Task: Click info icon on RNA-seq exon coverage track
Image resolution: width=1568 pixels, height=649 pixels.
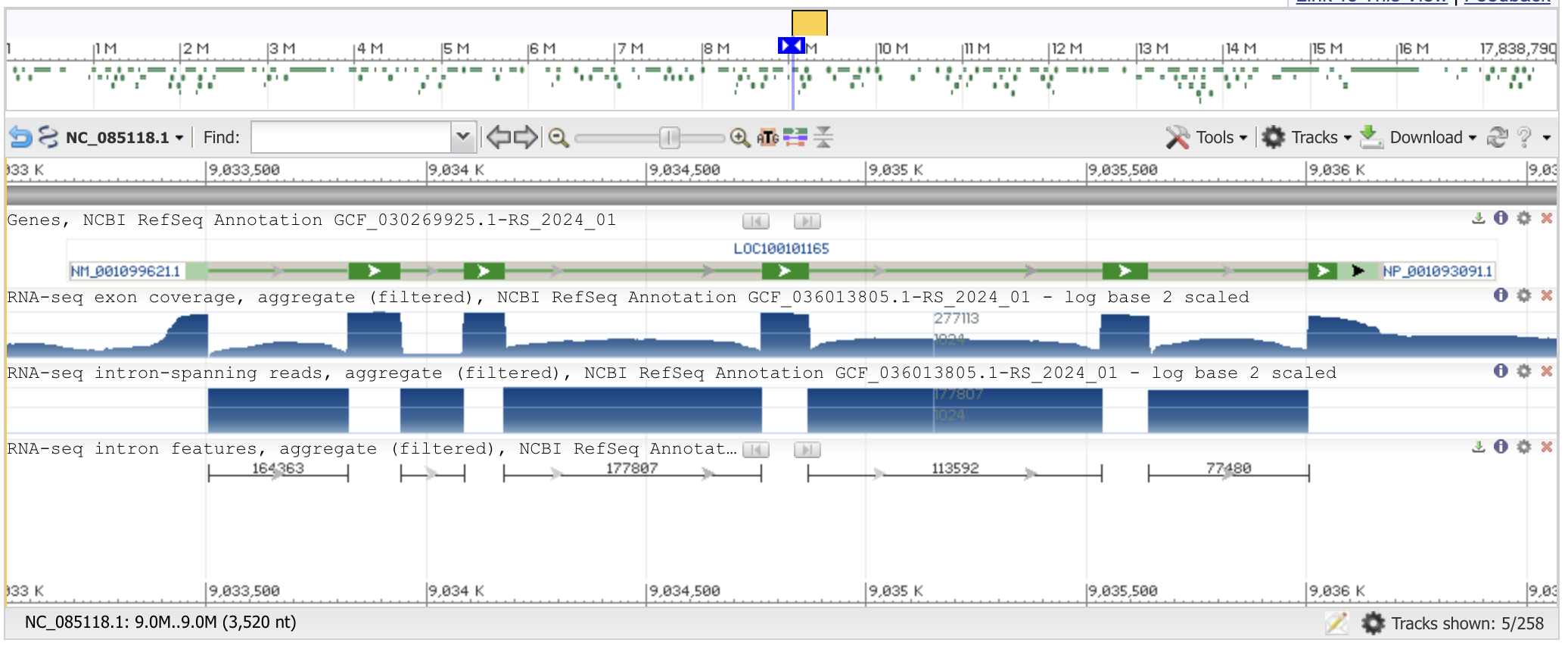Action: tap(1501, 295)
